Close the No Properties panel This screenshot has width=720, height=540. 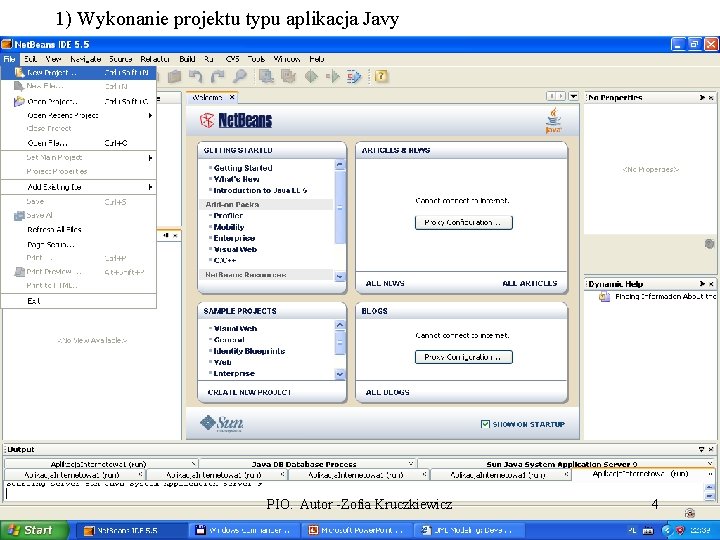coord(711,98)
